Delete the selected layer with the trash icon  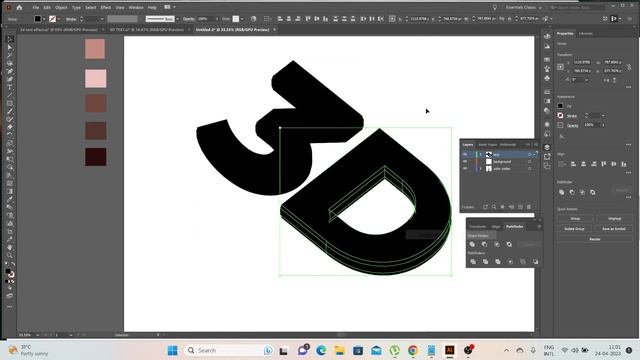(x=529, y=207)
